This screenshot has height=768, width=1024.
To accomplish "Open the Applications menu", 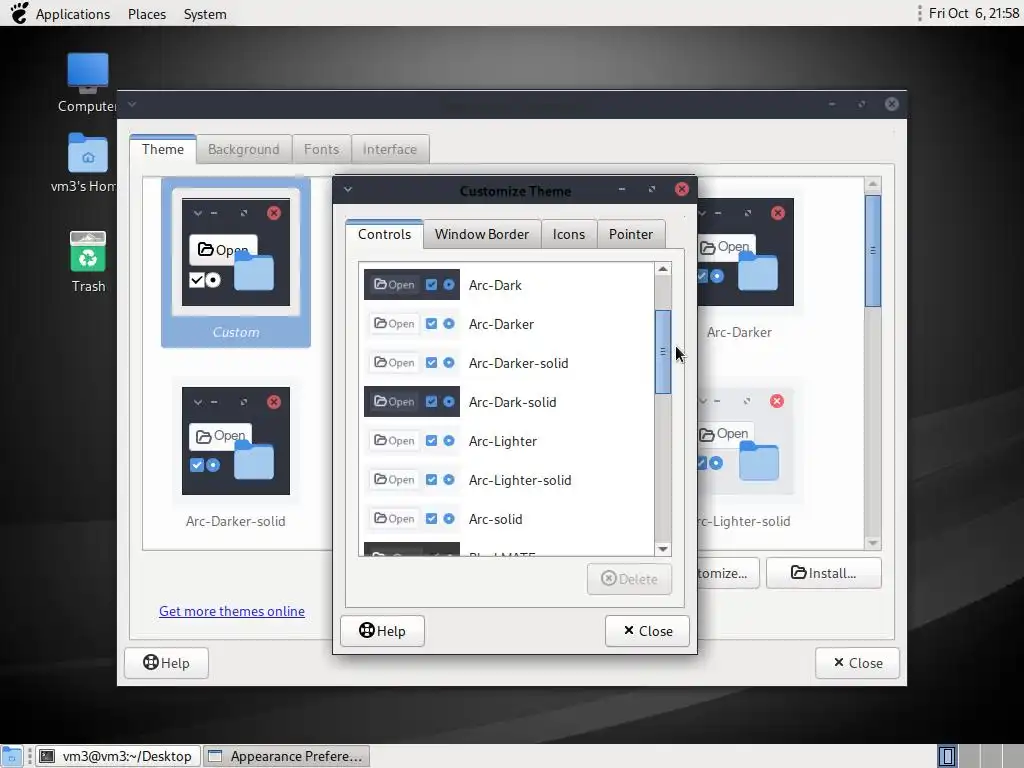I will (72, 14).
